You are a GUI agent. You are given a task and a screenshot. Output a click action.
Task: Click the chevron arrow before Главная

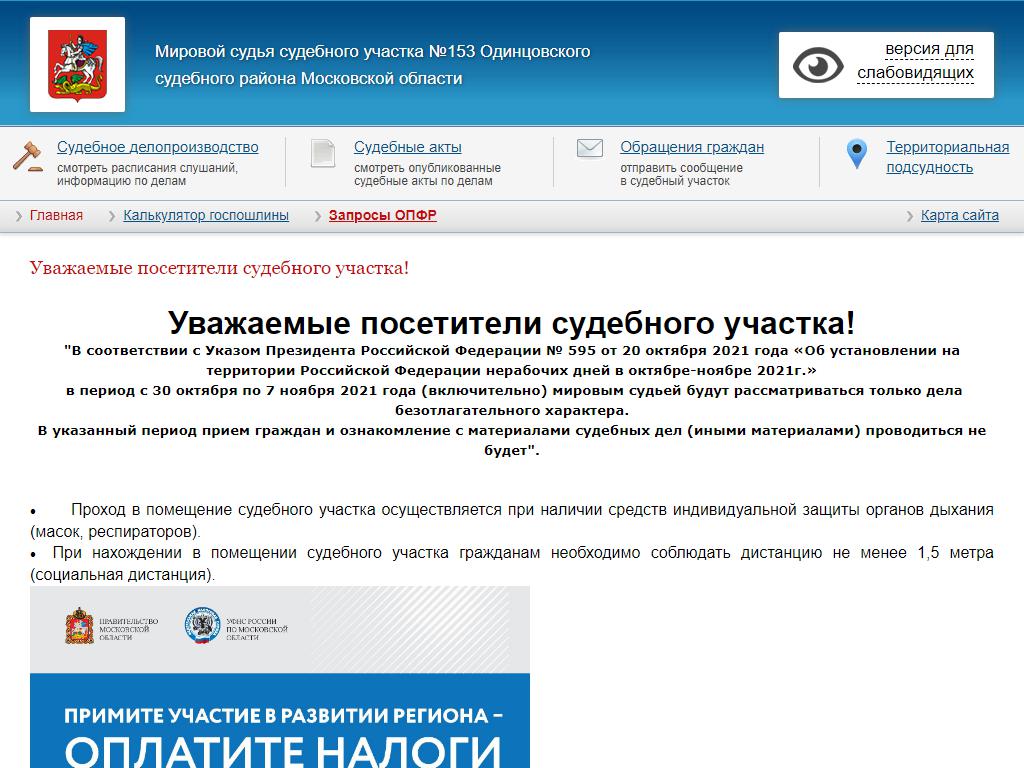coord(19,216)
